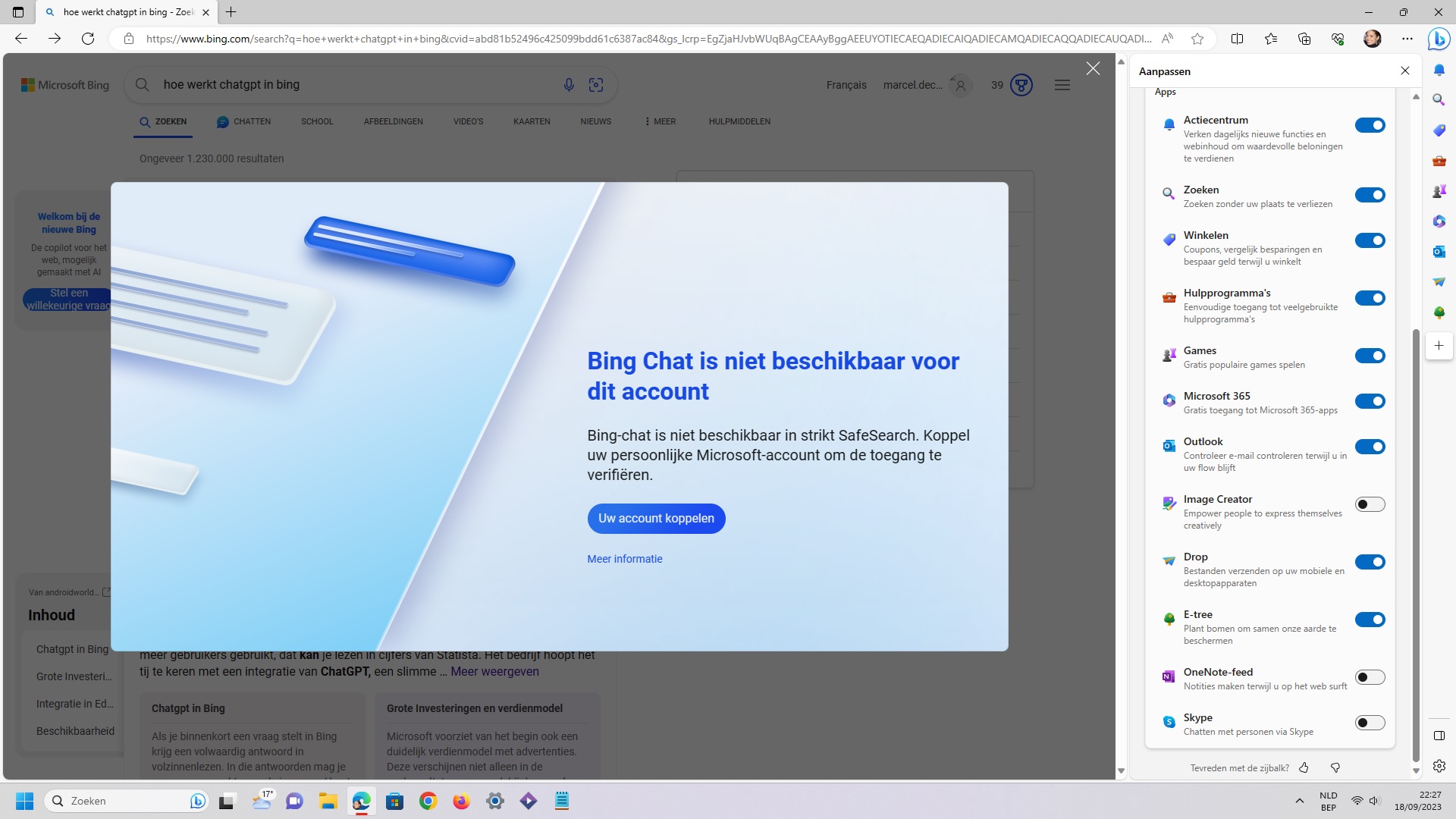Open Microsoft Rewards medal icon
Image resolution: width=1456 pixels, height=819 pixels.
[1021, 85]
